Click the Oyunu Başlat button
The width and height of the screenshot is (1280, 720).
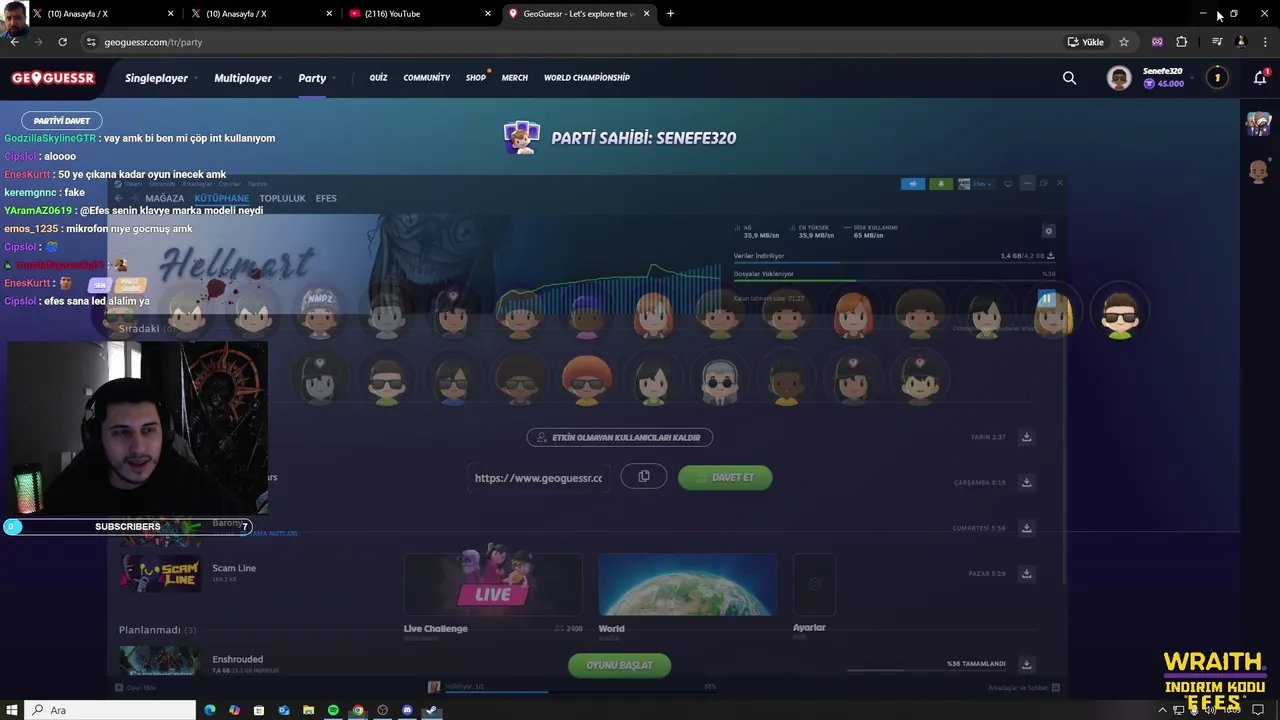(x=619, y=665)
